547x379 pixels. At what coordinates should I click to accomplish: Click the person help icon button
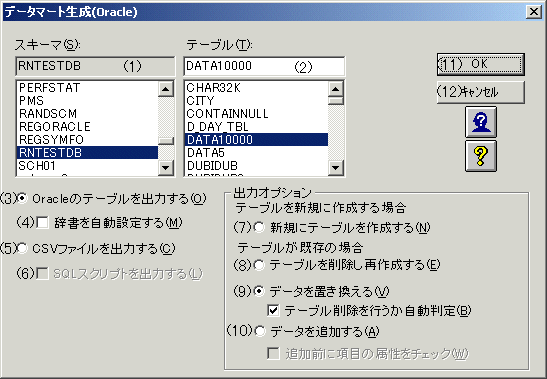tap(481, 122)
